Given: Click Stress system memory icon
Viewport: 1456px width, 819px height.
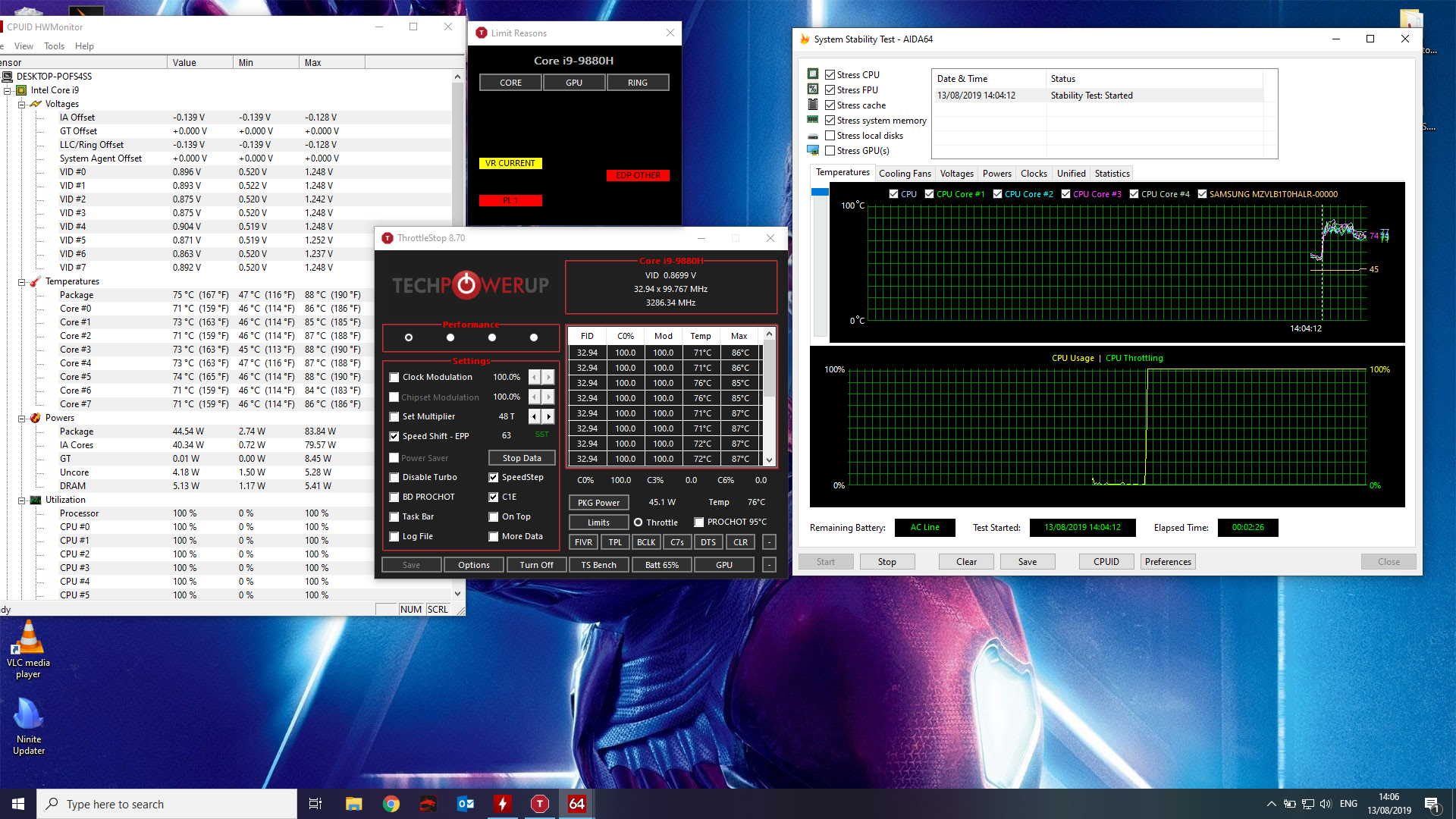Looking at the screenshot, I should coord(813,120).
